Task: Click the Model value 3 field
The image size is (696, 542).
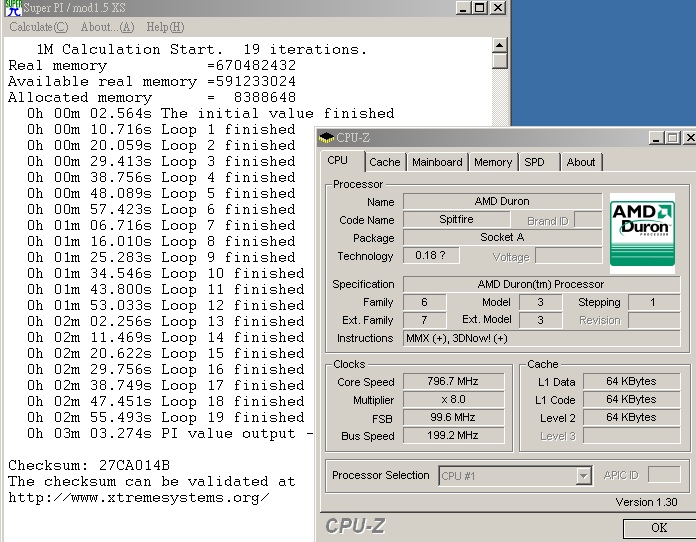Action: [540, 302]
